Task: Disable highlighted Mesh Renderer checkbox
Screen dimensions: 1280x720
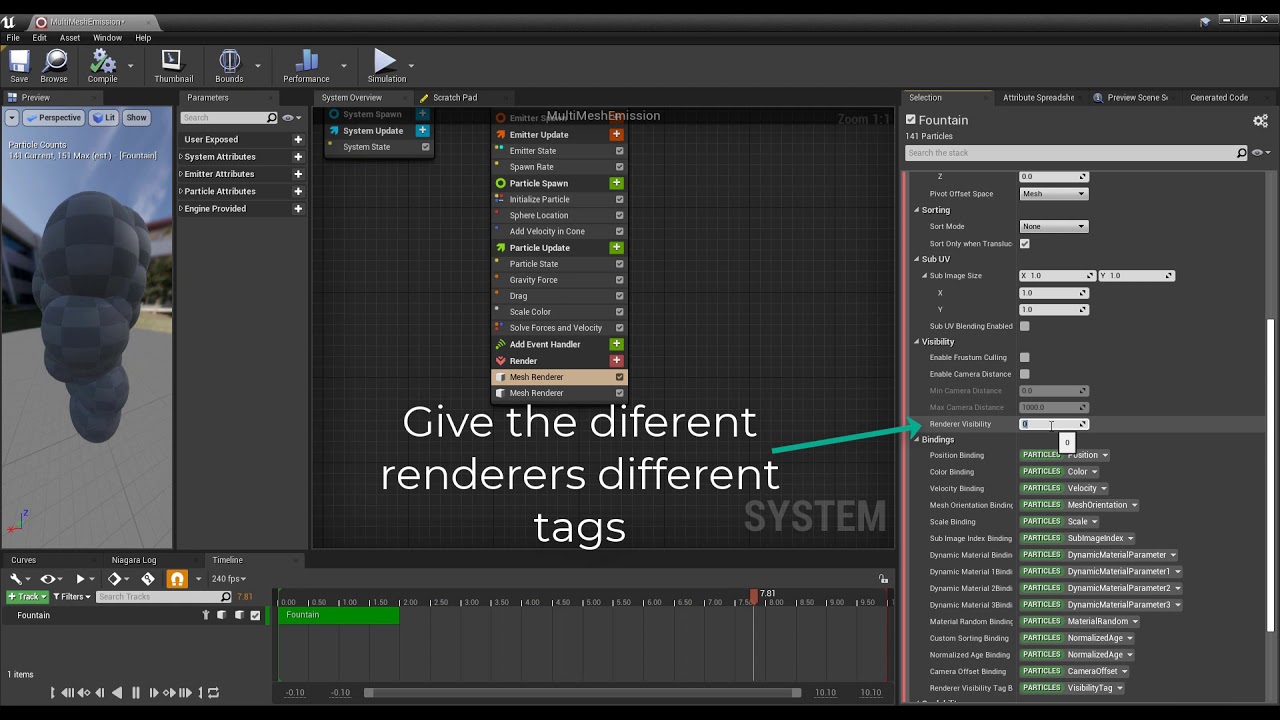Action: pos(620,377)
